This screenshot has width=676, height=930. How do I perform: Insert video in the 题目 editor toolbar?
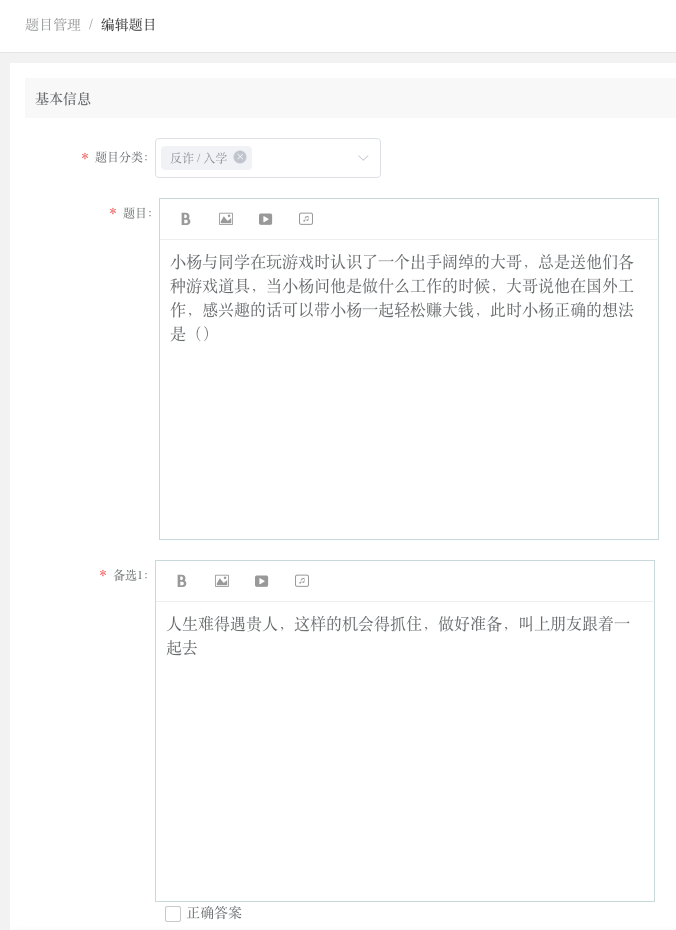coord(266,219)
